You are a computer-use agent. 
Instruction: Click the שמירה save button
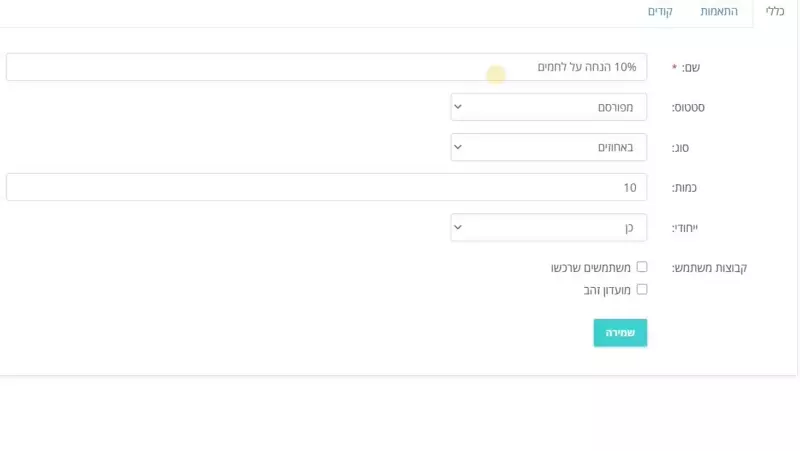tap(620, 333)
